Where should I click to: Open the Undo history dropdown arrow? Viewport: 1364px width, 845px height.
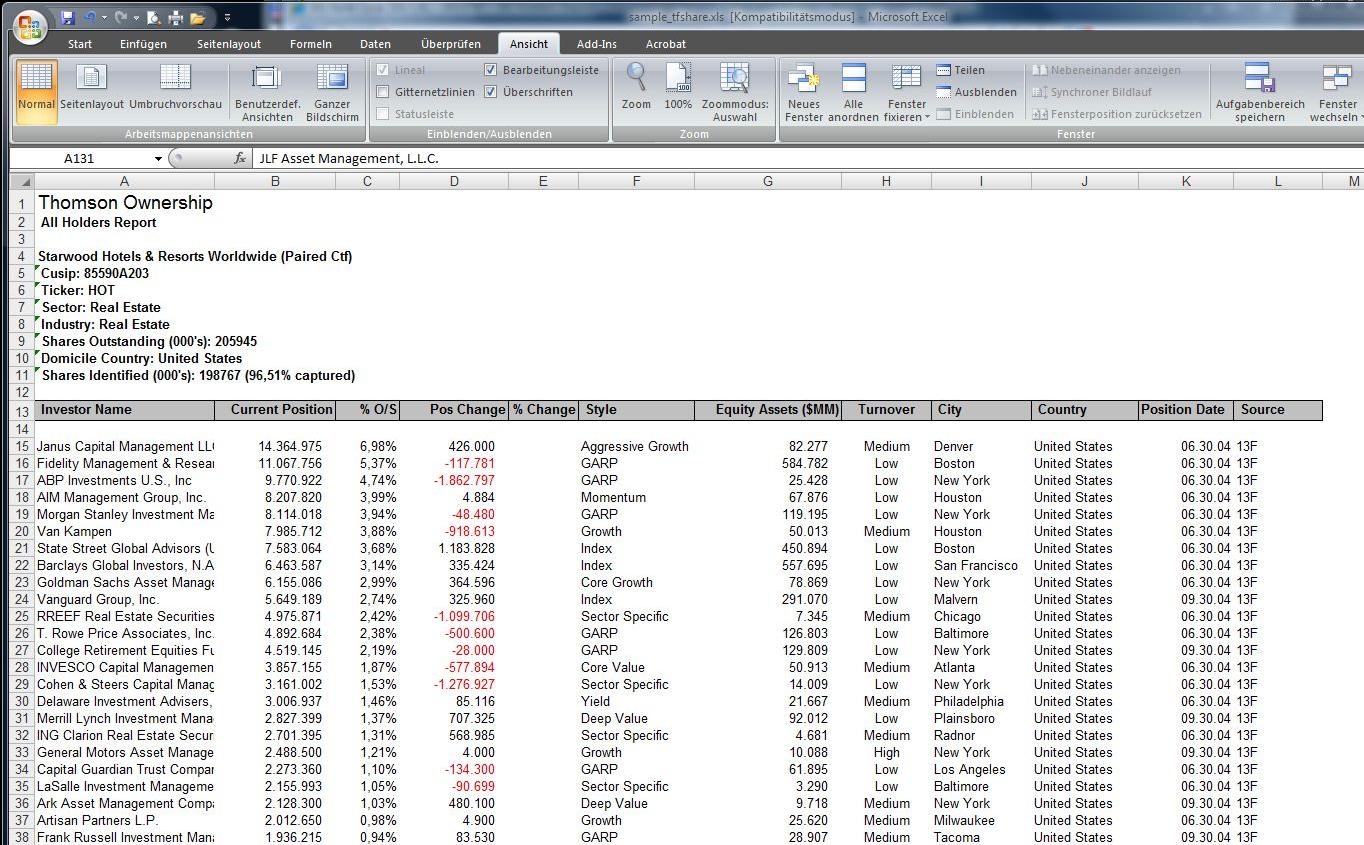coord(104,18)
